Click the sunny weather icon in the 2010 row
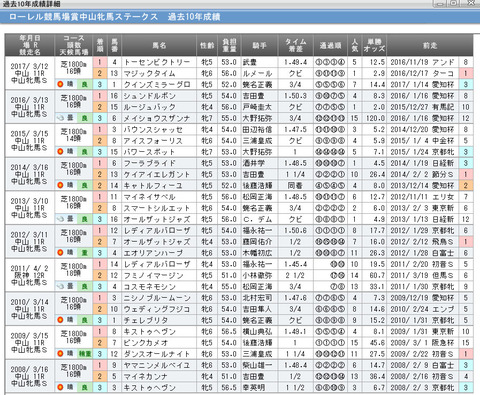Viewport: 480px width, 395px height. (60, 320)
